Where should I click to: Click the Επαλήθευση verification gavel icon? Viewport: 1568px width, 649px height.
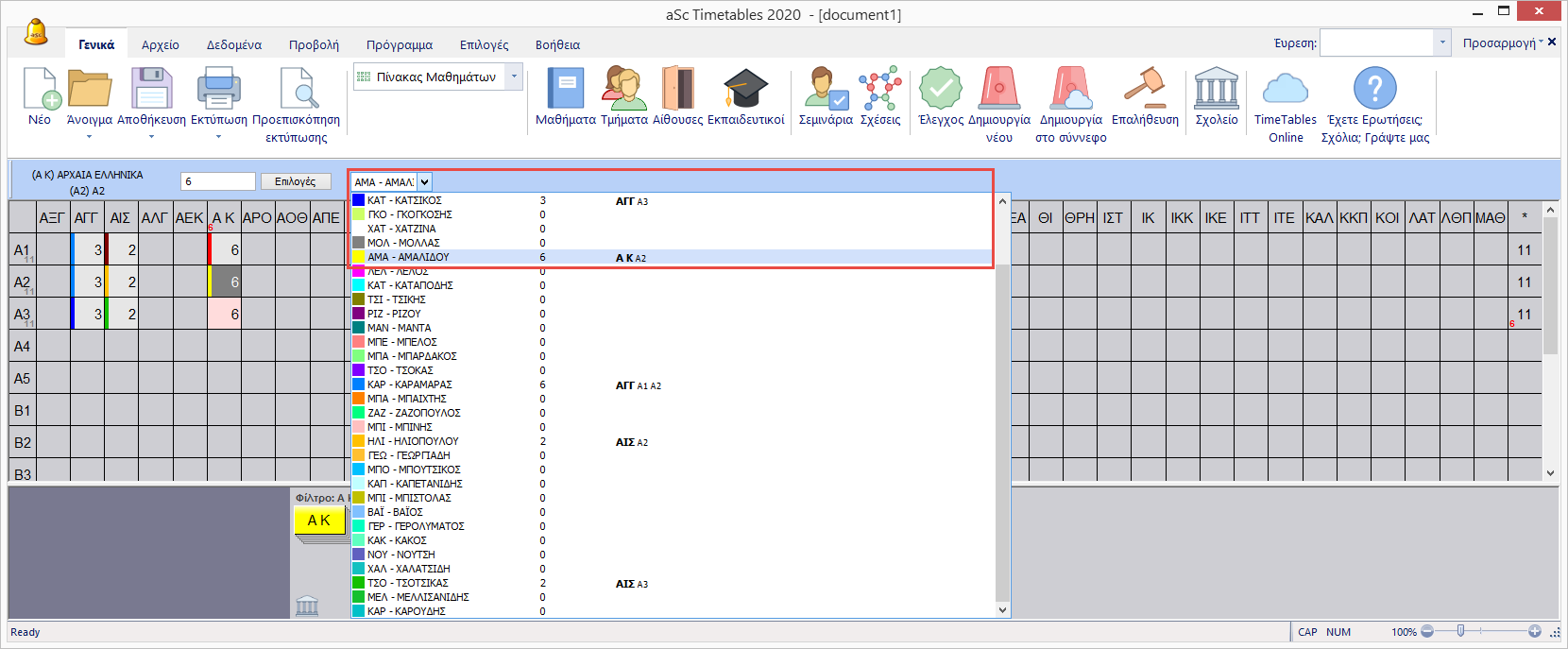[x=1144, y=90]
